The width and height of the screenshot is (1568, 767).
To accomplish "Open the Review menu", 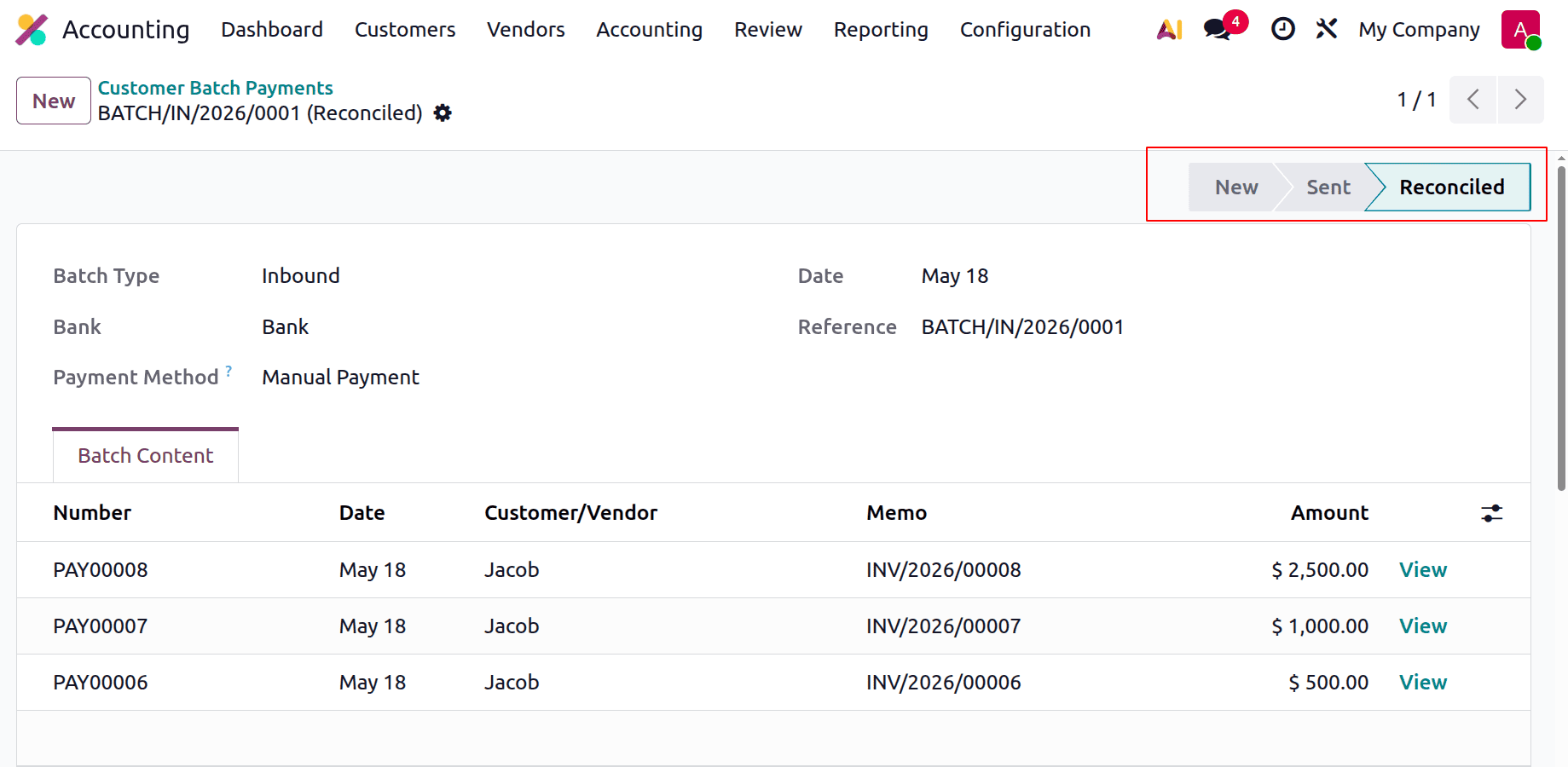I will tap(768, 30).
